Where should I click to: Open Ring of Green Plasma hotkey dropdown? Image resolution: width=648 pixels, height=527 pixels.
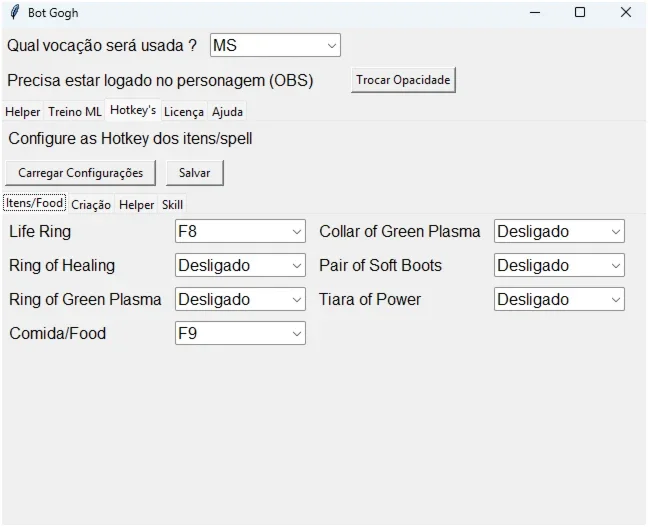coord(240,299)
